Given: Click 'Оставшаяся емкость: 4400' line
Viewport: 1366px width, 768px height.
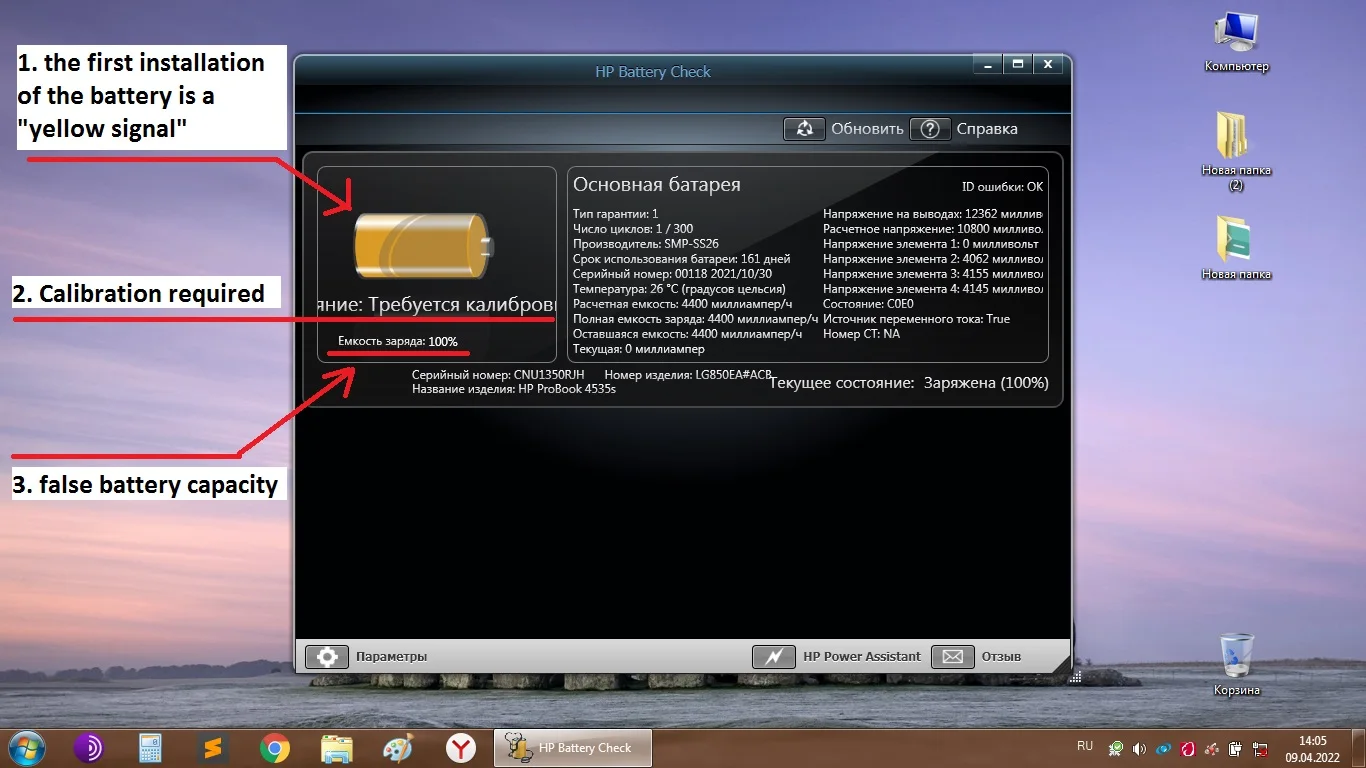Looking at the screenshot, I should click(x=690, y=334).
